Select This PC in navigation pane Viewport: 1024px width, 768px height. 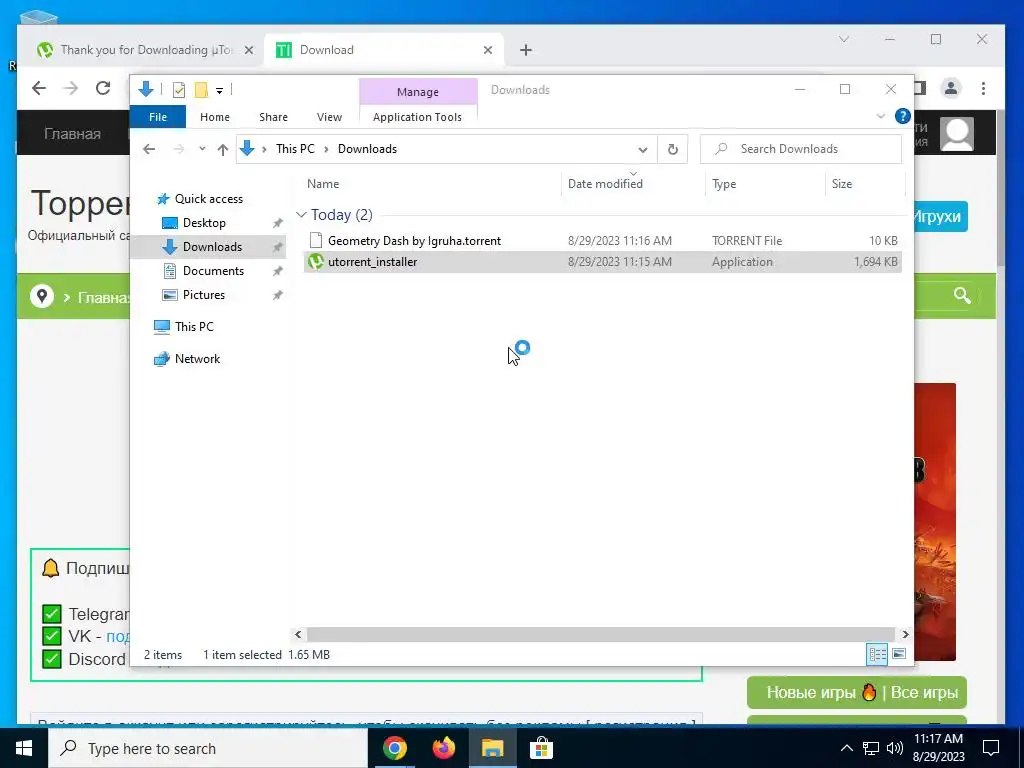194,327
